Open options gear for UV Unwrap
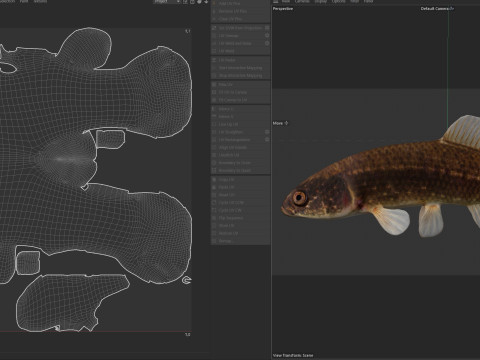This screenshot has height=360, width=480. (x=267, y=36)
